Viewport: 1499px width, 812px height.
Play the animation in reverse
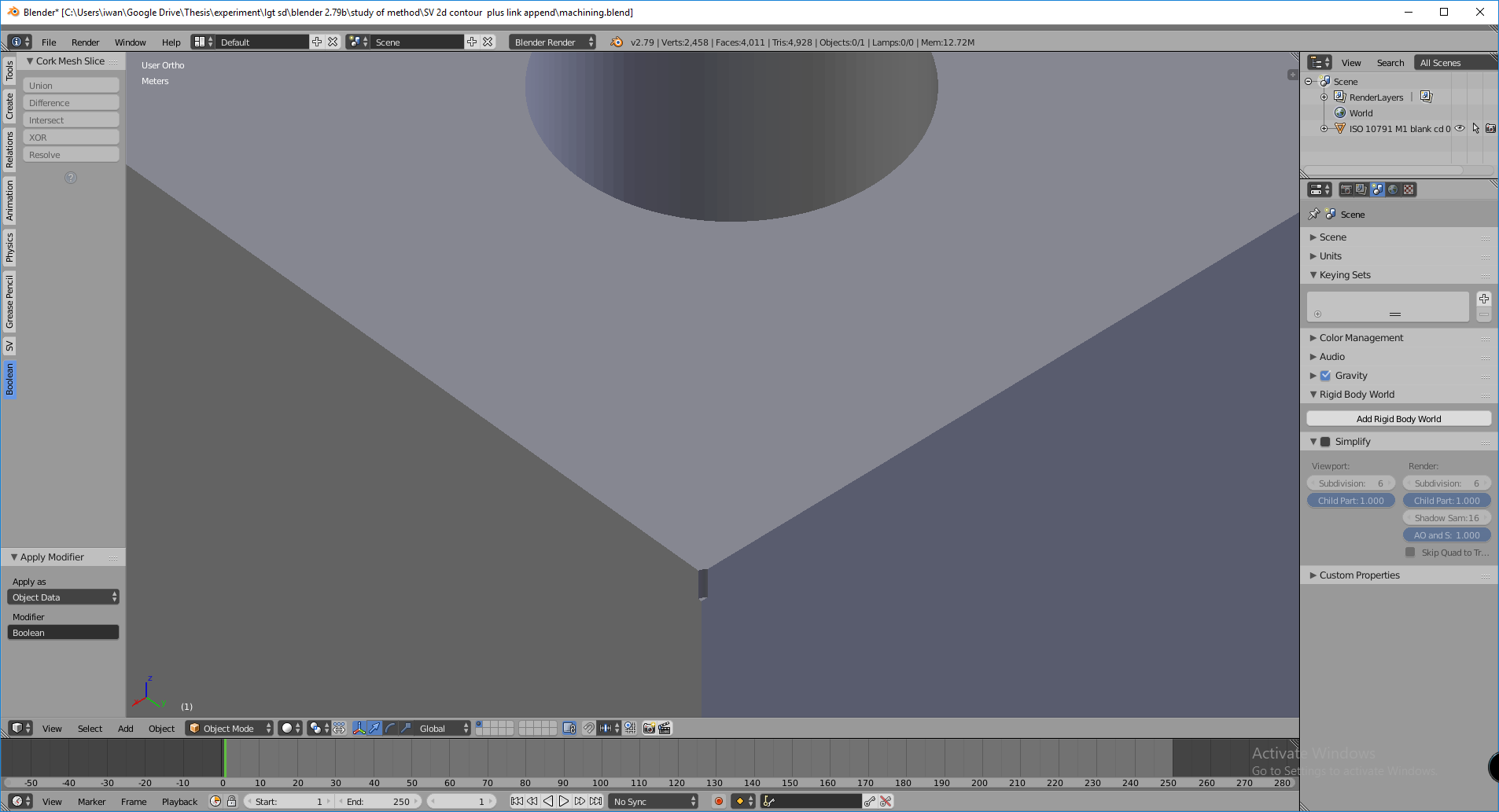(548, 801)
